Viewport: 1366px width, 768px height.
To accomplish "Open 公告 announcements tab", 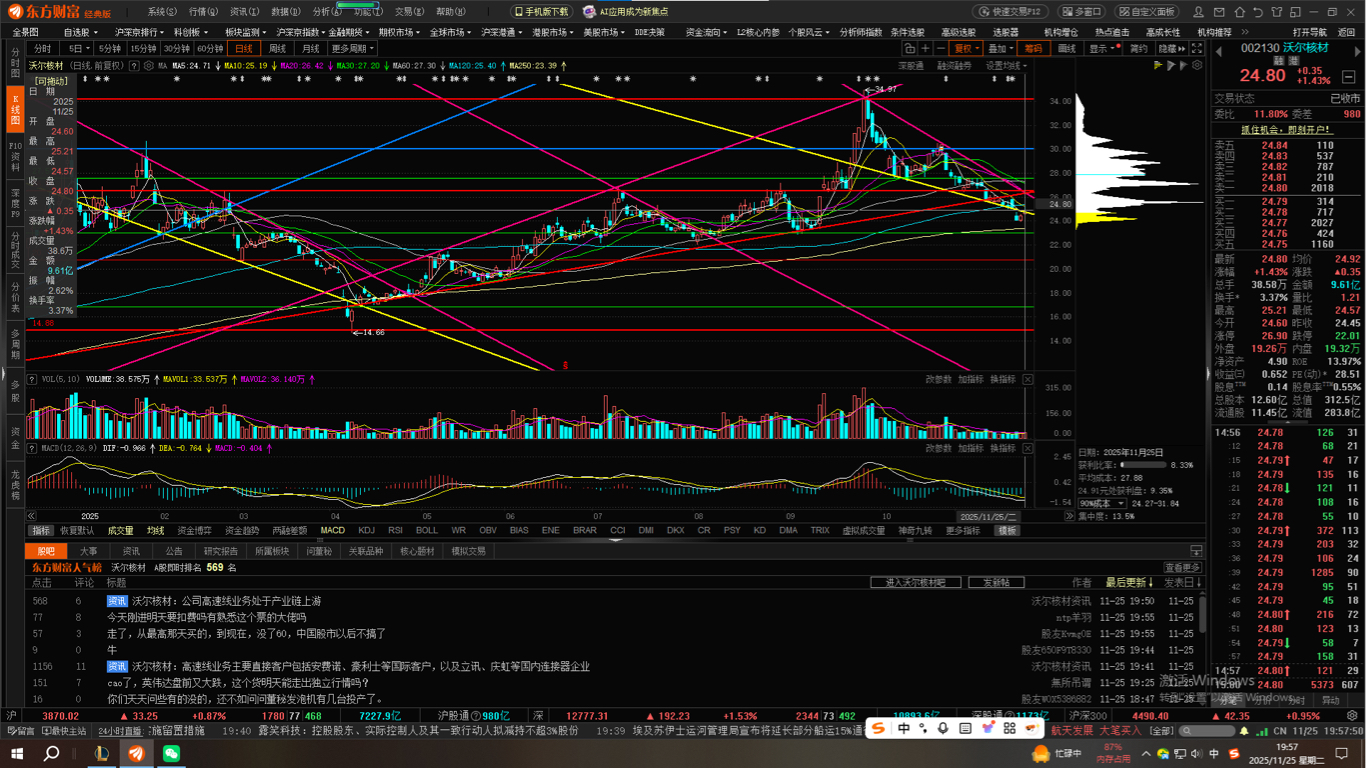I will [174, 551].
